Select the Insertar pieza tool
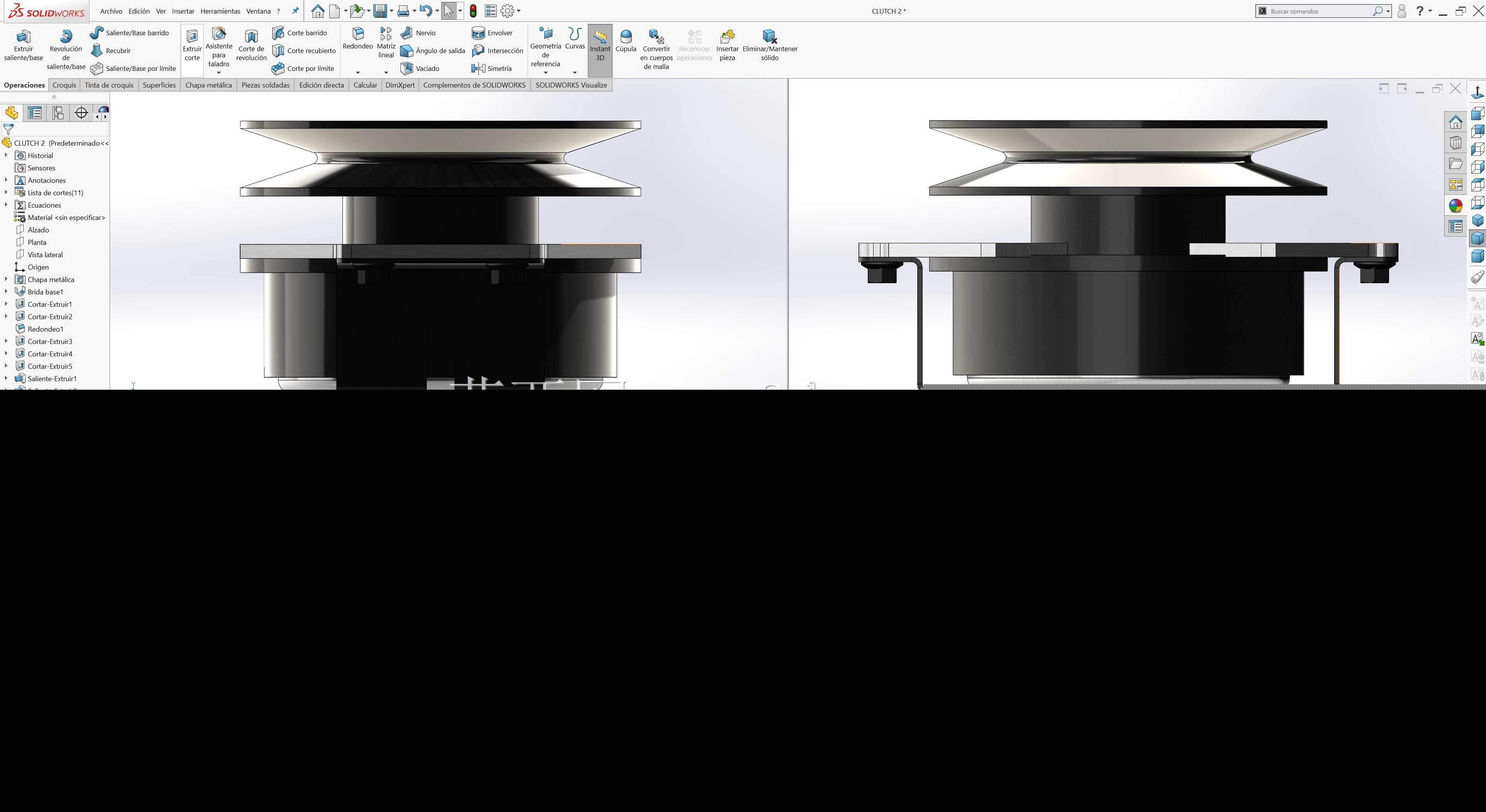This screenshot has width=1486, height=812. coord(728,45)
